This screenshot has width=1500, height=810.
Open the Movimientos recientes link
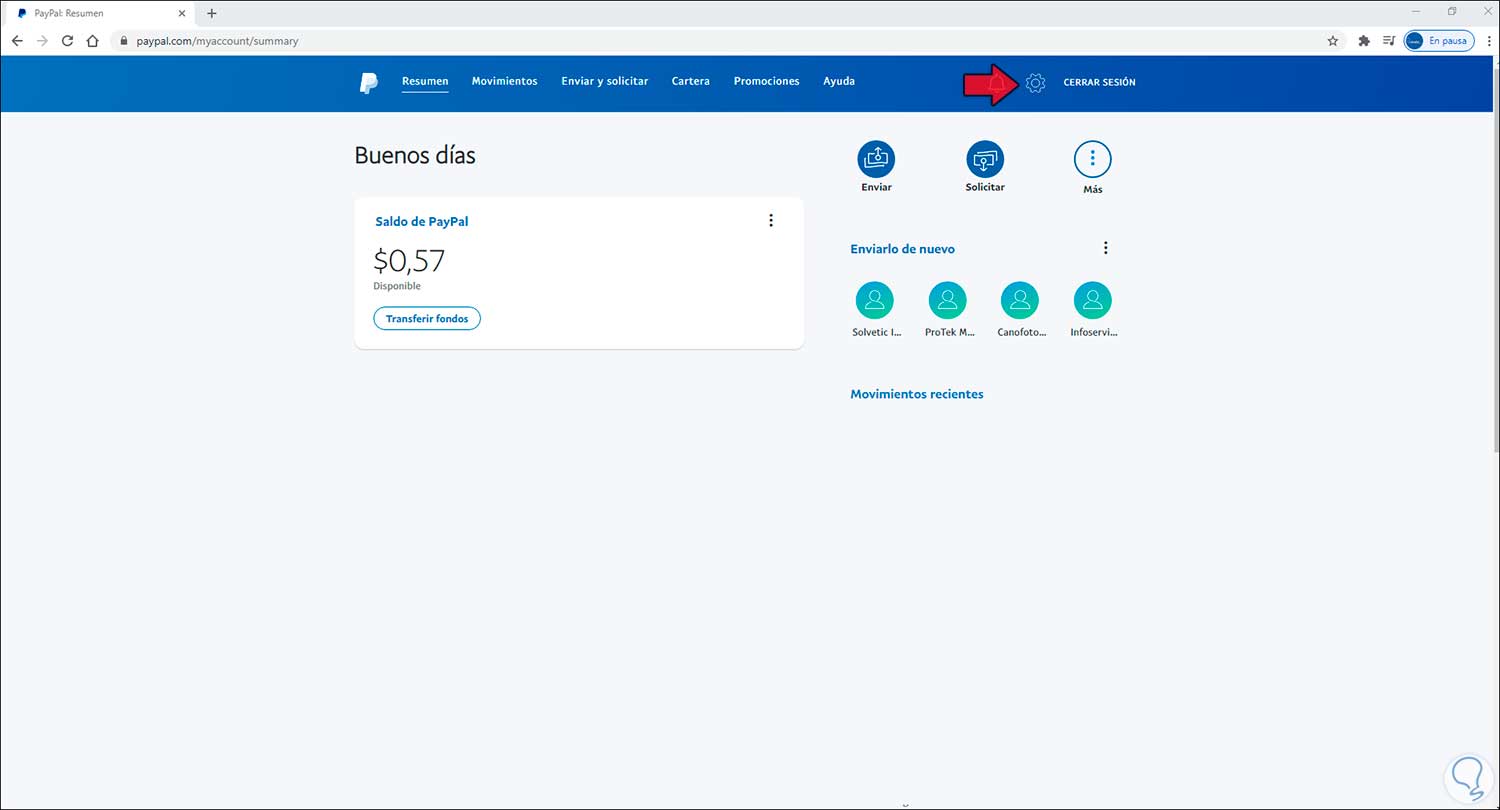[x=917, y=394]
